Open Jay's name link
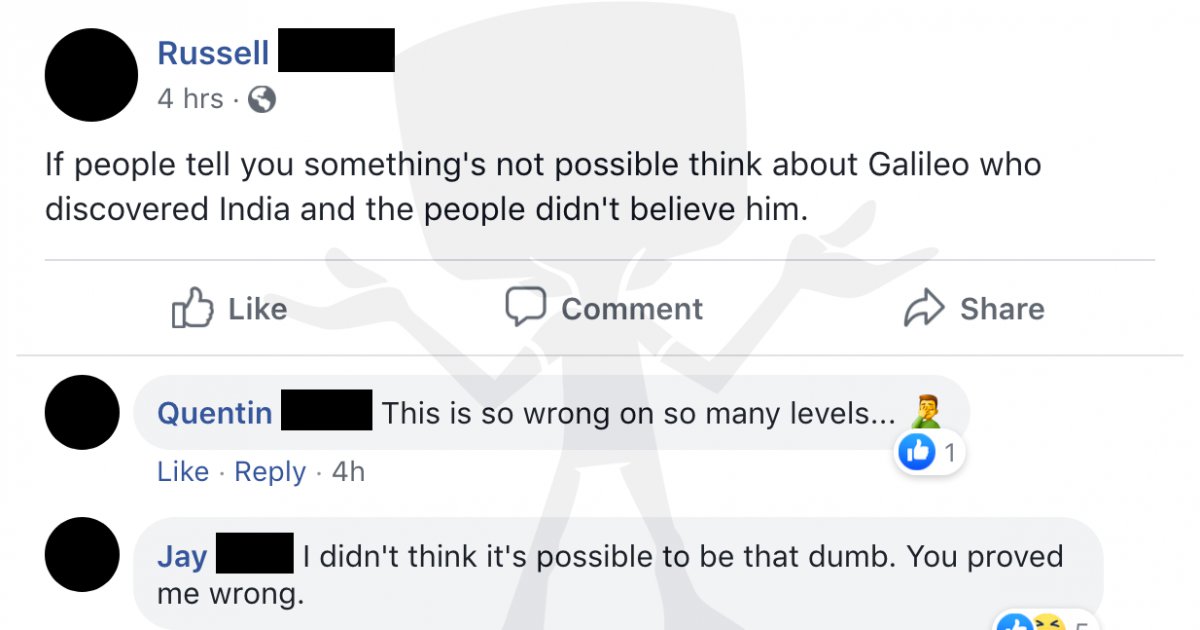Viewport: 1200px width, 630px height. pos(182,556)
